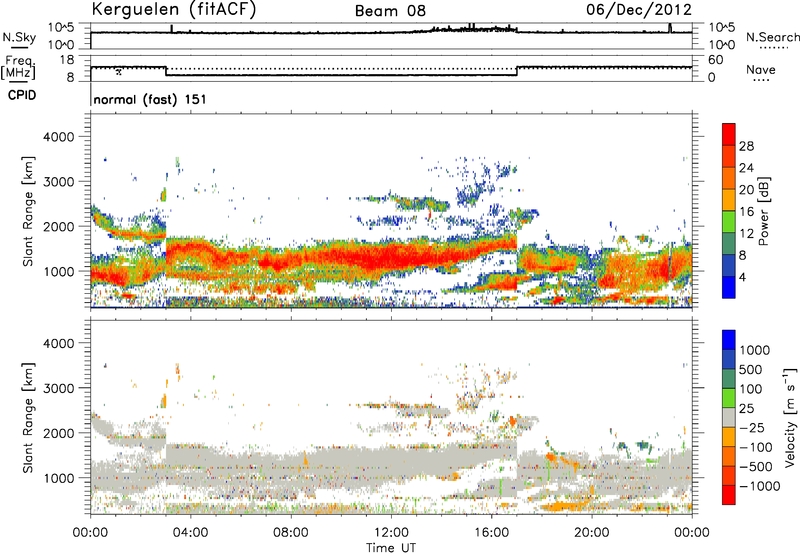Click the dotted line sample under "N.Search"
Screen dimensions: 800x554
(x=773, y=47)
